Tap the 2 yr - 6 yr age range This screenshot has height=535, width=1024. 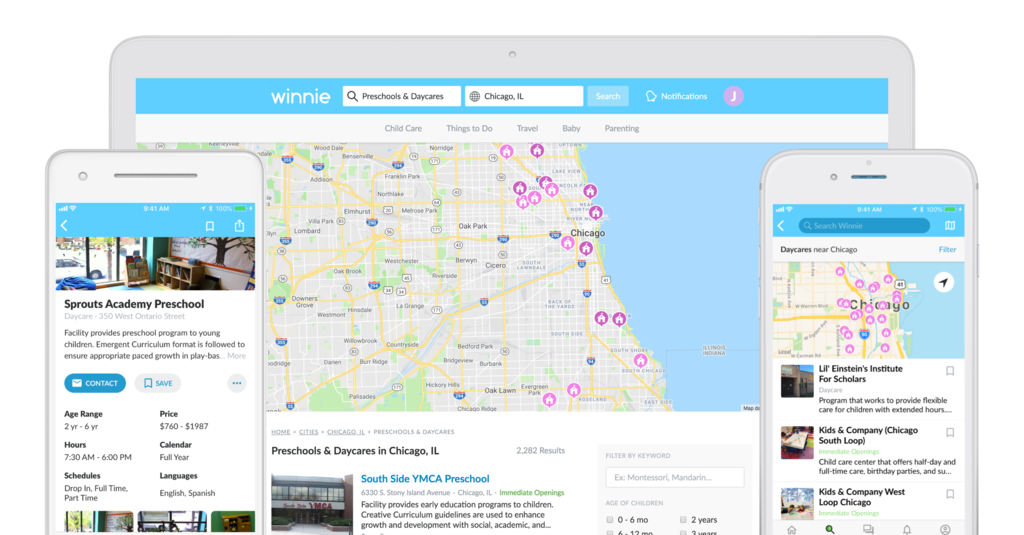81,427
